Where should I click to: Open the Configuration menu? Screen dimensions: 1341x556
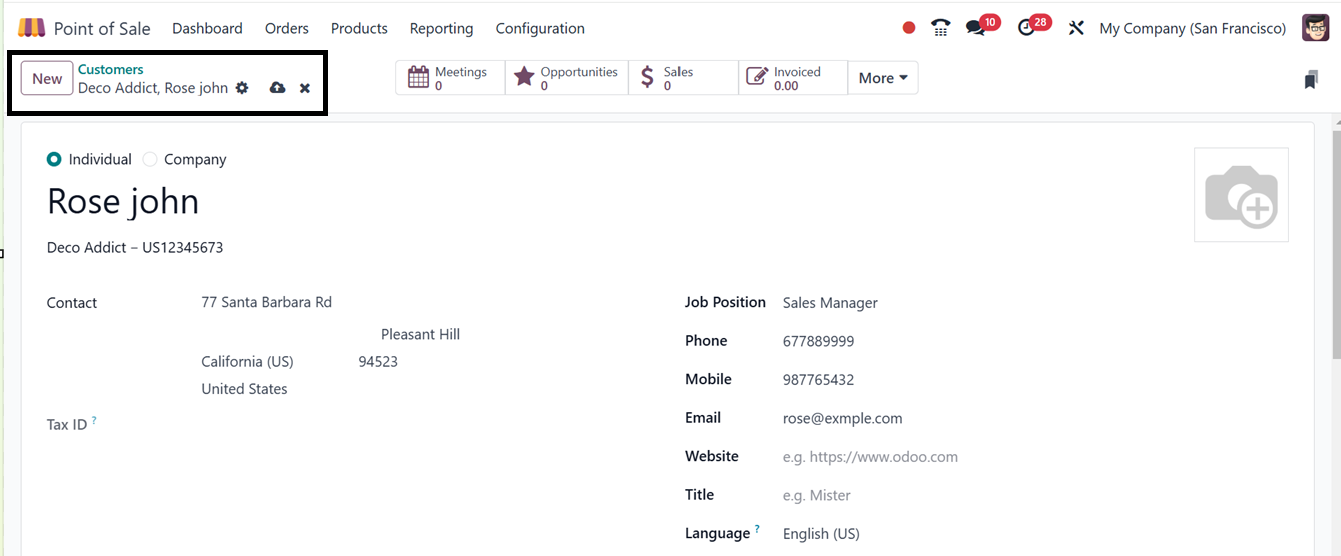(x=540, y=28)
